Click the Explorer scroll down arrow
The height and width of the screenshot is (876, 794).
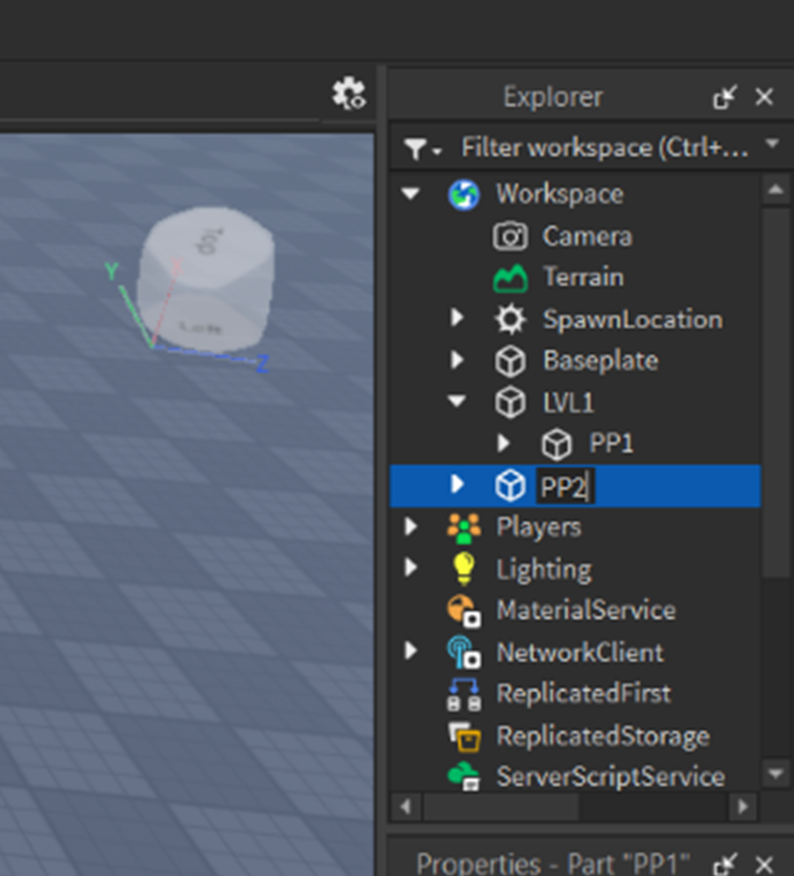click(x=775, y=774)
